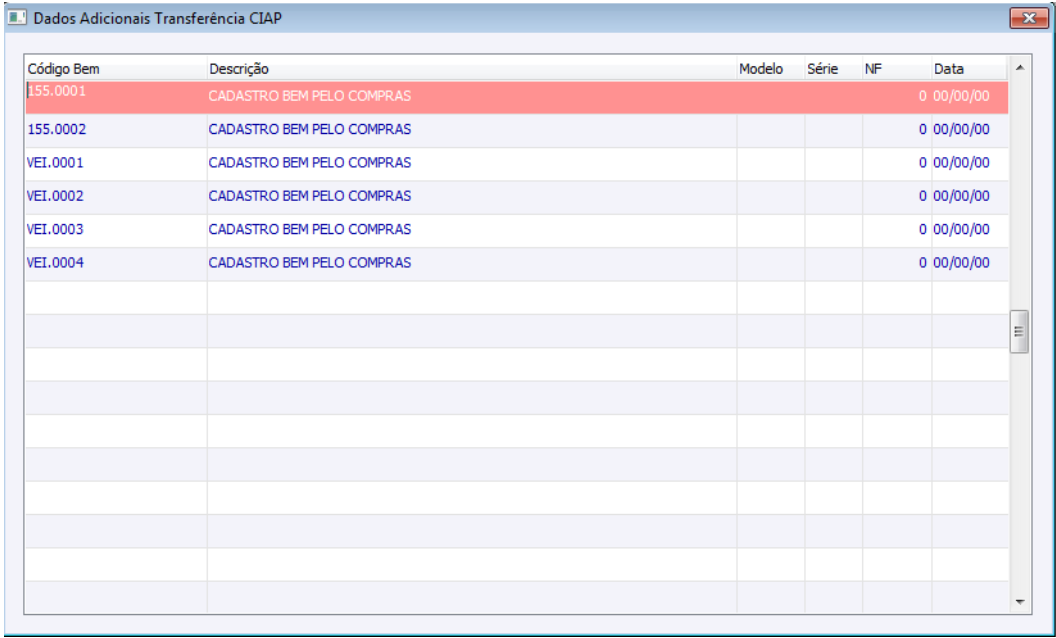Click the NF column header
Viewport: 1056px width, 638px height.
pos(897,69)
